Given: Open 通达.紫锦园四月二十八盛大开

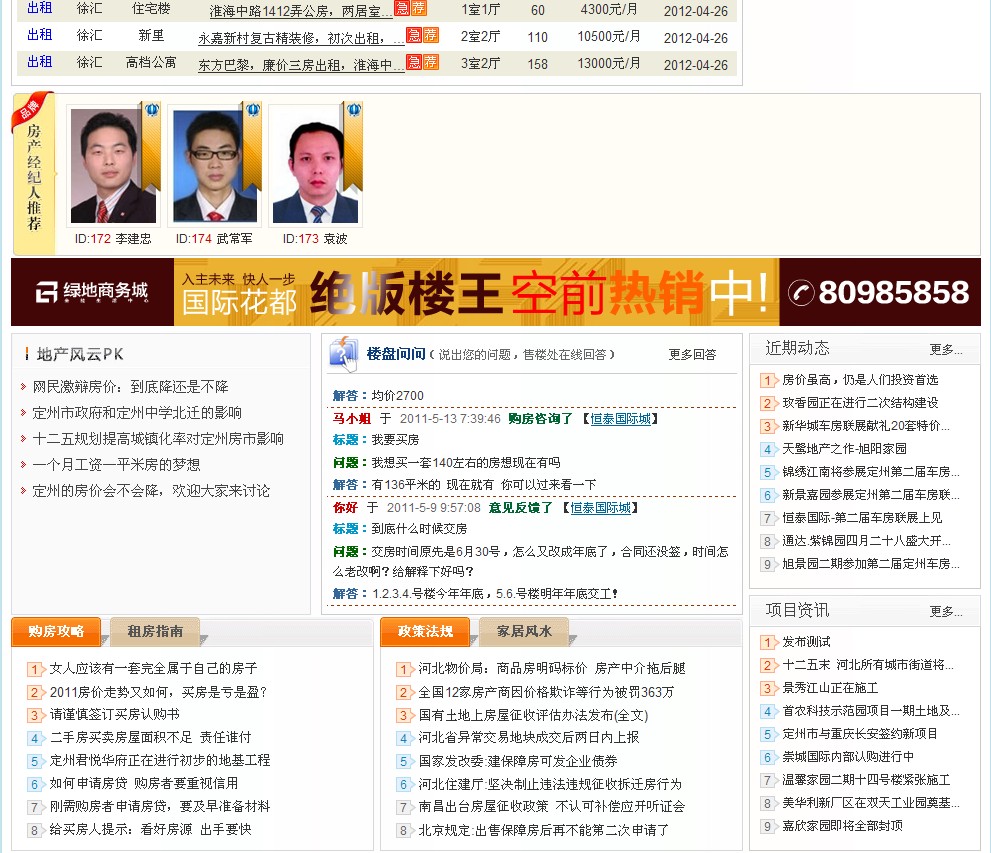Looking at the screenshot, I should pyautogui.click(x=866, y=541).
